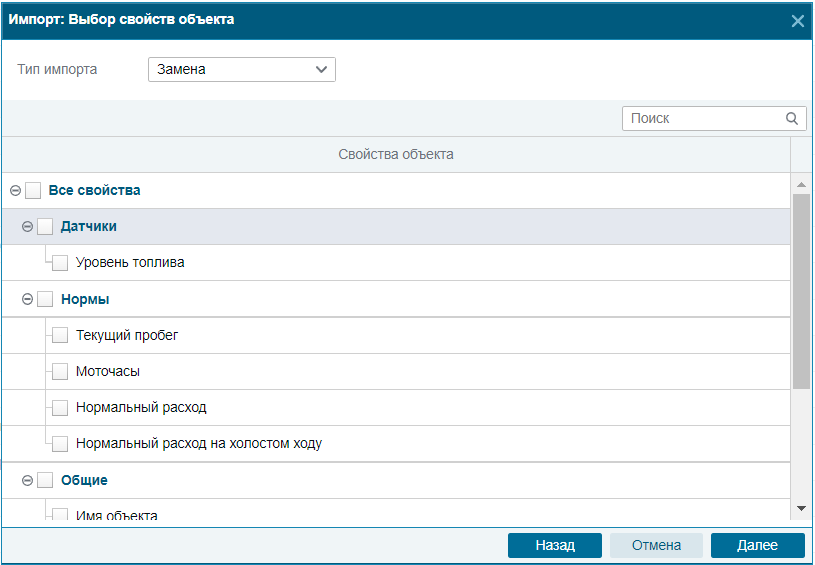Click the Отмена button
The image size is (815, 565).
pos(656,545)
